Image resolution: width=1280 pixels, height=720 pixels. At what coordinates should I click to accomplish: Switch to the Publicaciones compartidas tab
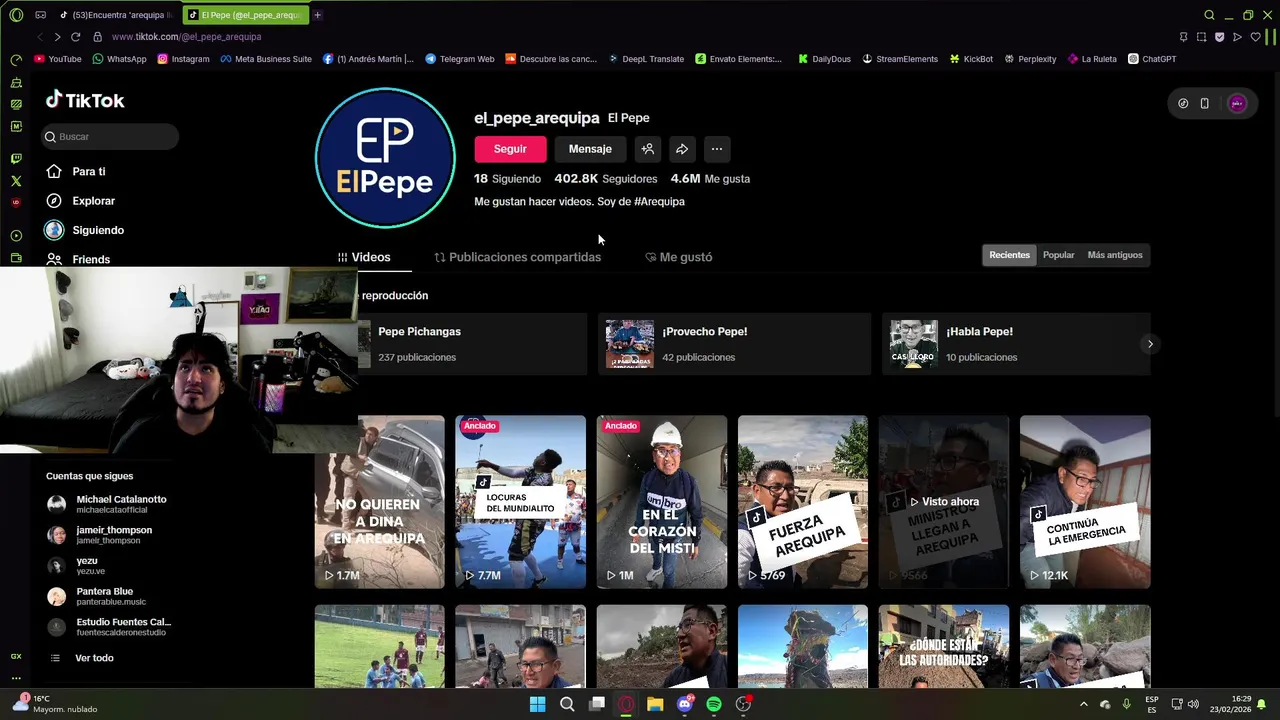coord(517,257)
